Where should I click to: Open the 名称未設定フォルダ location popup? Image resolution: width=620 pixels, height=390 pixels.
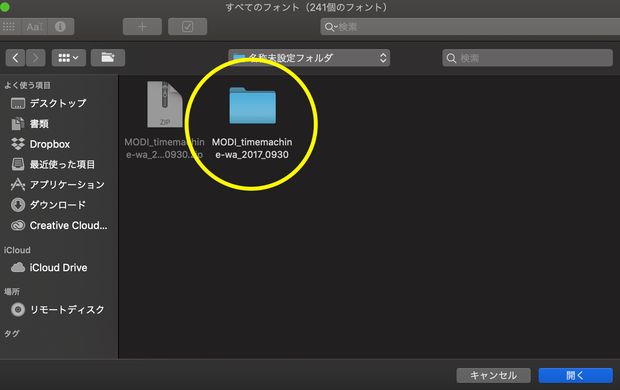309,58
